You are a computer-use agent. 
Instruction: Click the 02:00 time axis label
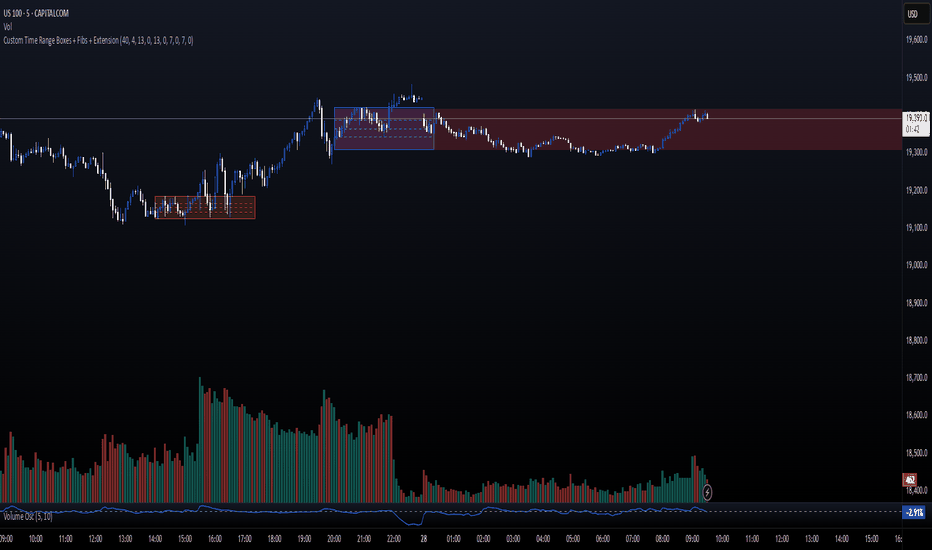click(483, 539)
